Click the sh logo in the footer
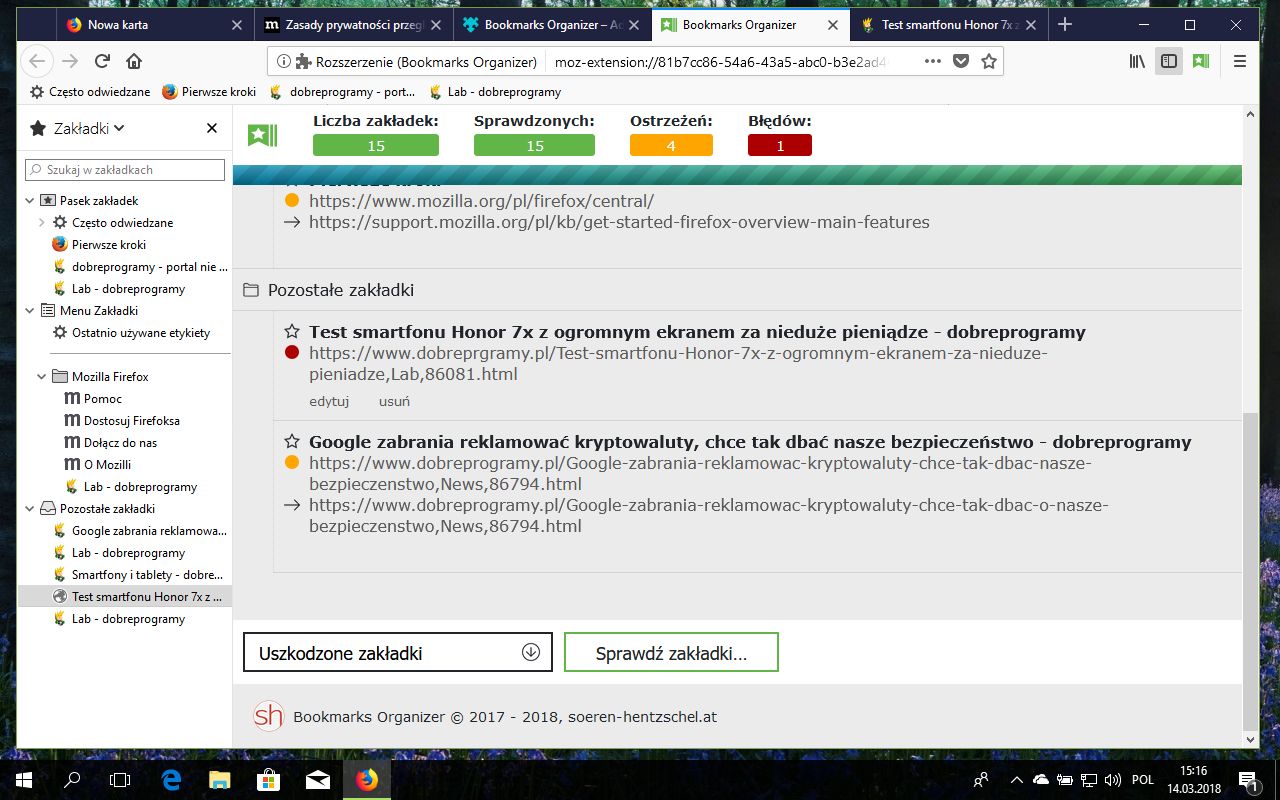1280x800 pixels. click(x=268, y=716)
